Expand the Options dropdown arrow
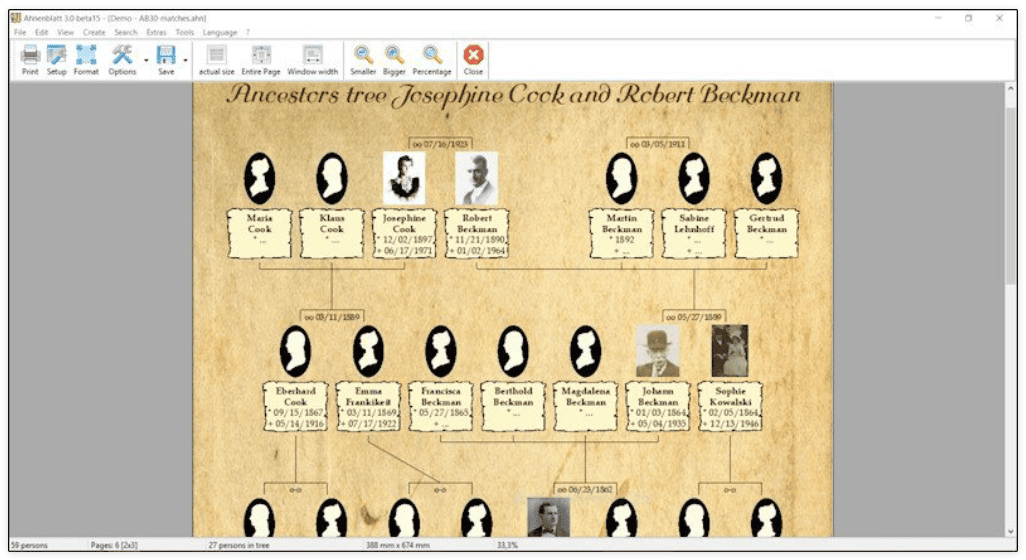The image size is (1026, 560). pos(146,60)
